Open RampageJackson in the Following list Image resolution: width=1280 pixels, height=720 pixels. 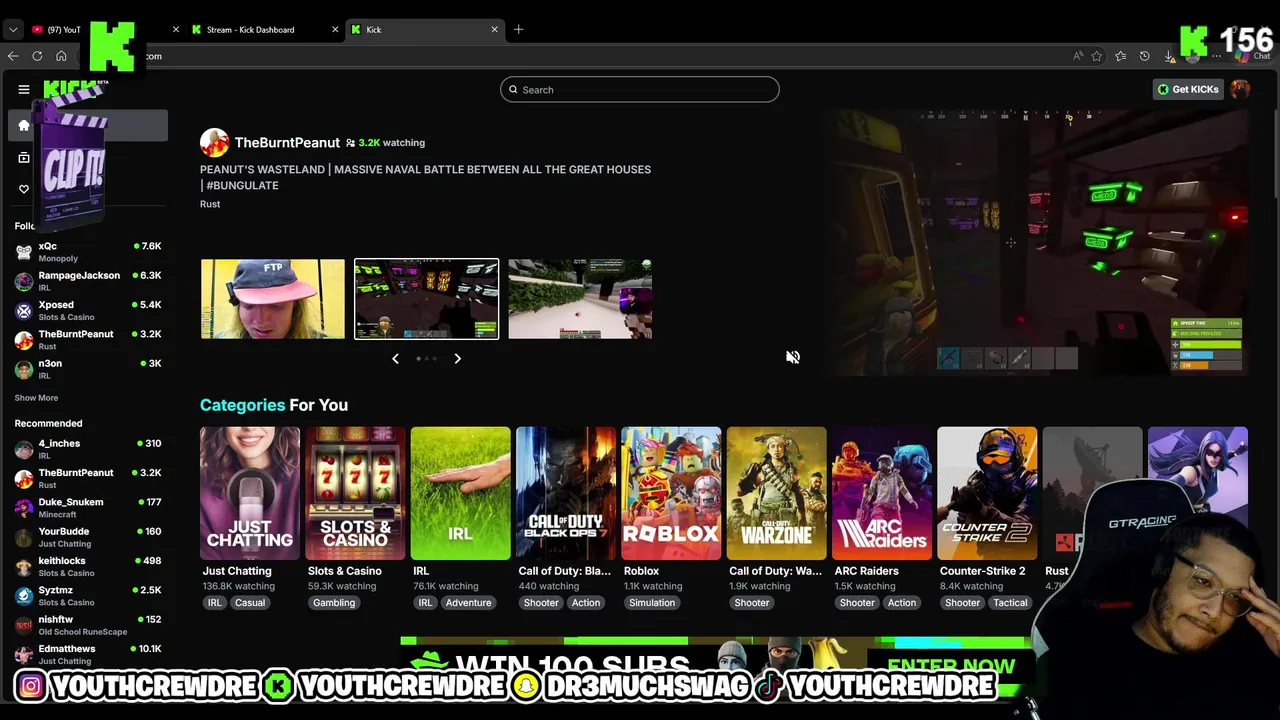(88, 281)
